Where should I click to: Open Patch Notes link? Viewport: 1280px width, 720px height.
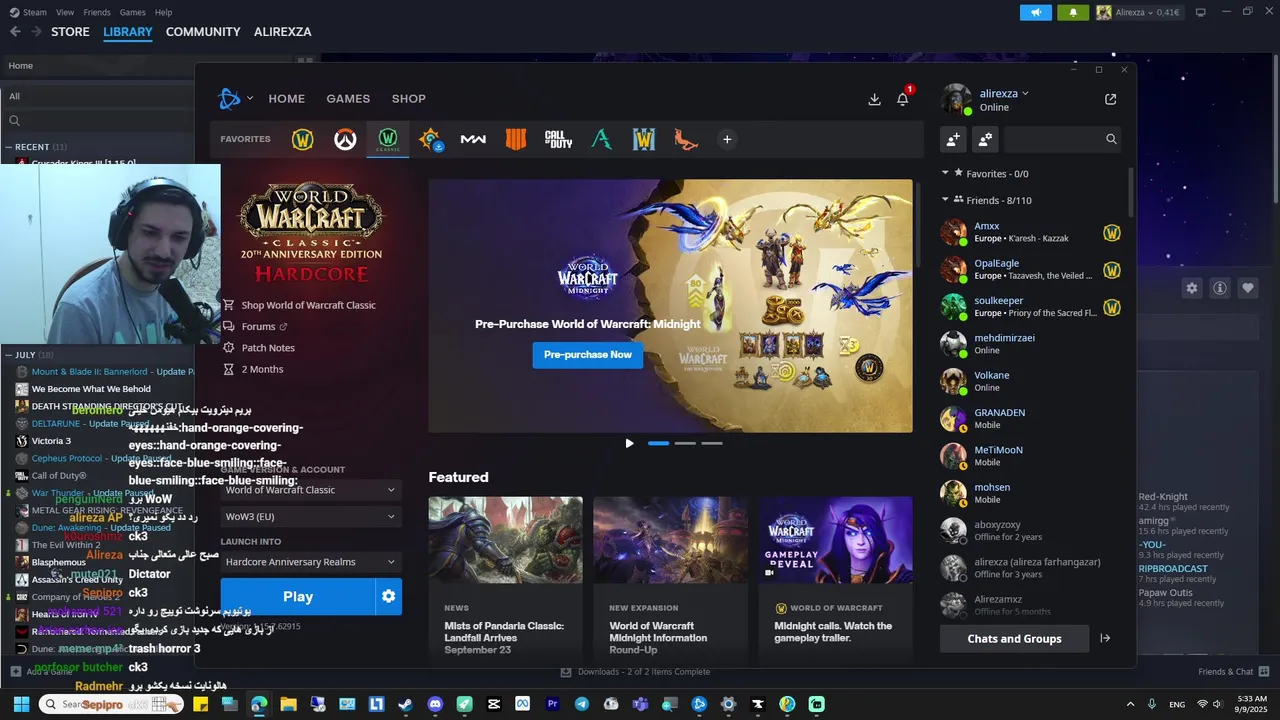tap(268, 348)
